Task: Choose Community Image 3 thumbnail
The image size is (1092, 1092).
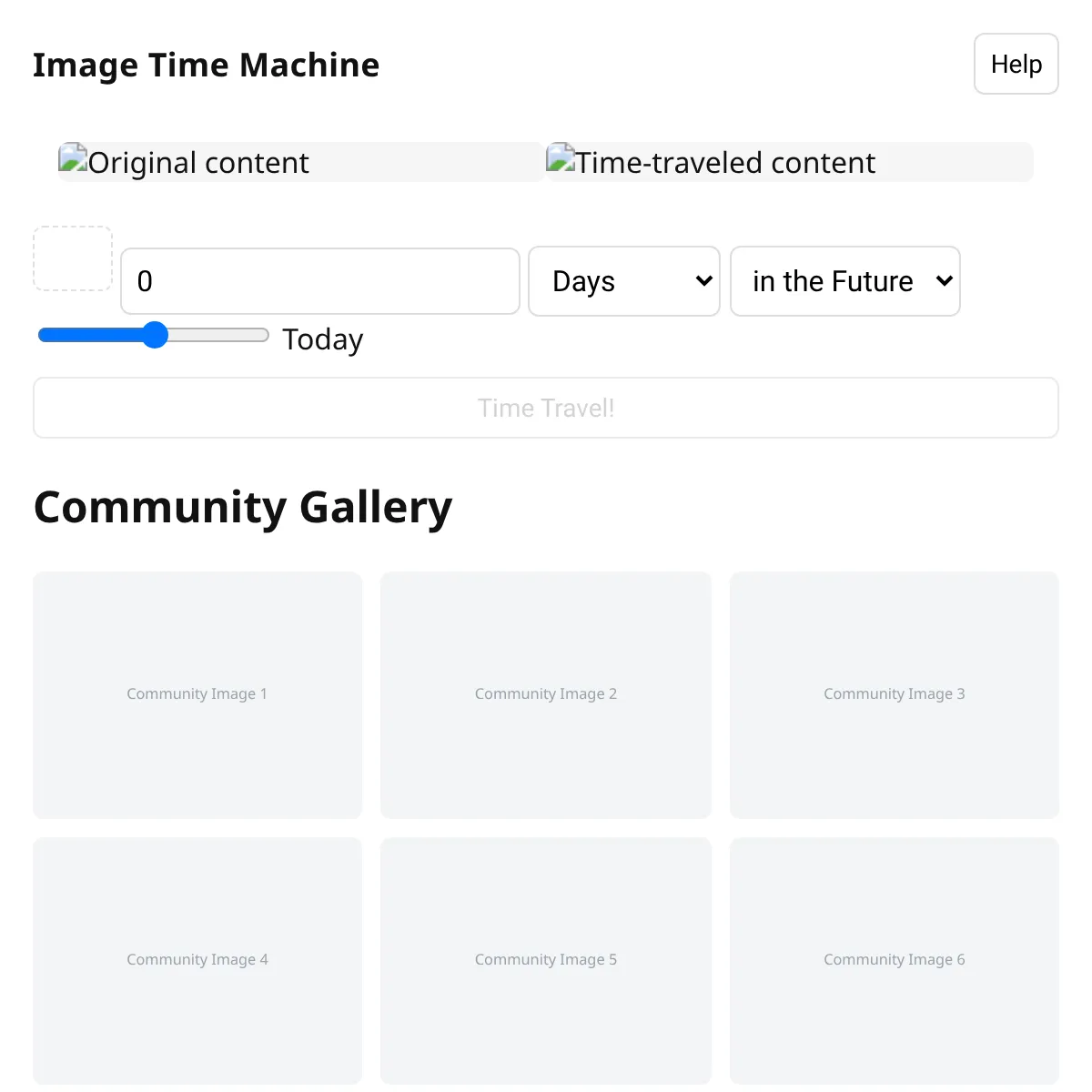Action: [895, 694]
